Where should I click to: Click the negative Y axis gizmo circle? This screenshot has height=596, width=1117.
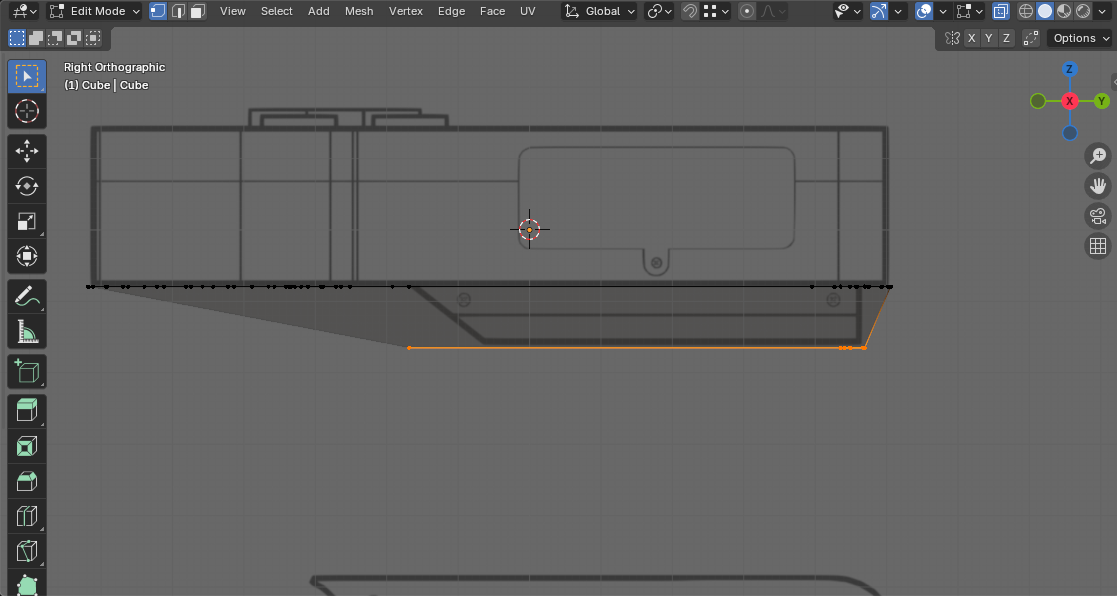(x=1038, y=101)
